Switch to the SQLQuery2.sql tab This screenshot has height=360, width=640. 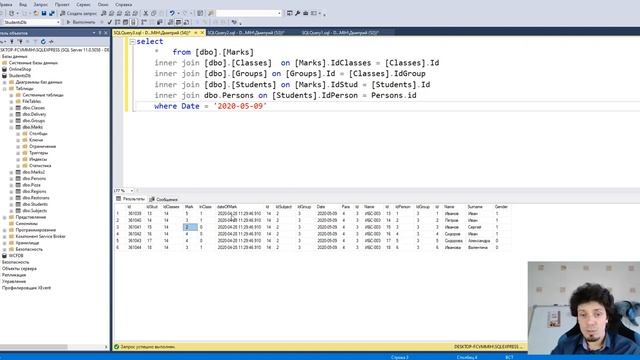[246, 33]
